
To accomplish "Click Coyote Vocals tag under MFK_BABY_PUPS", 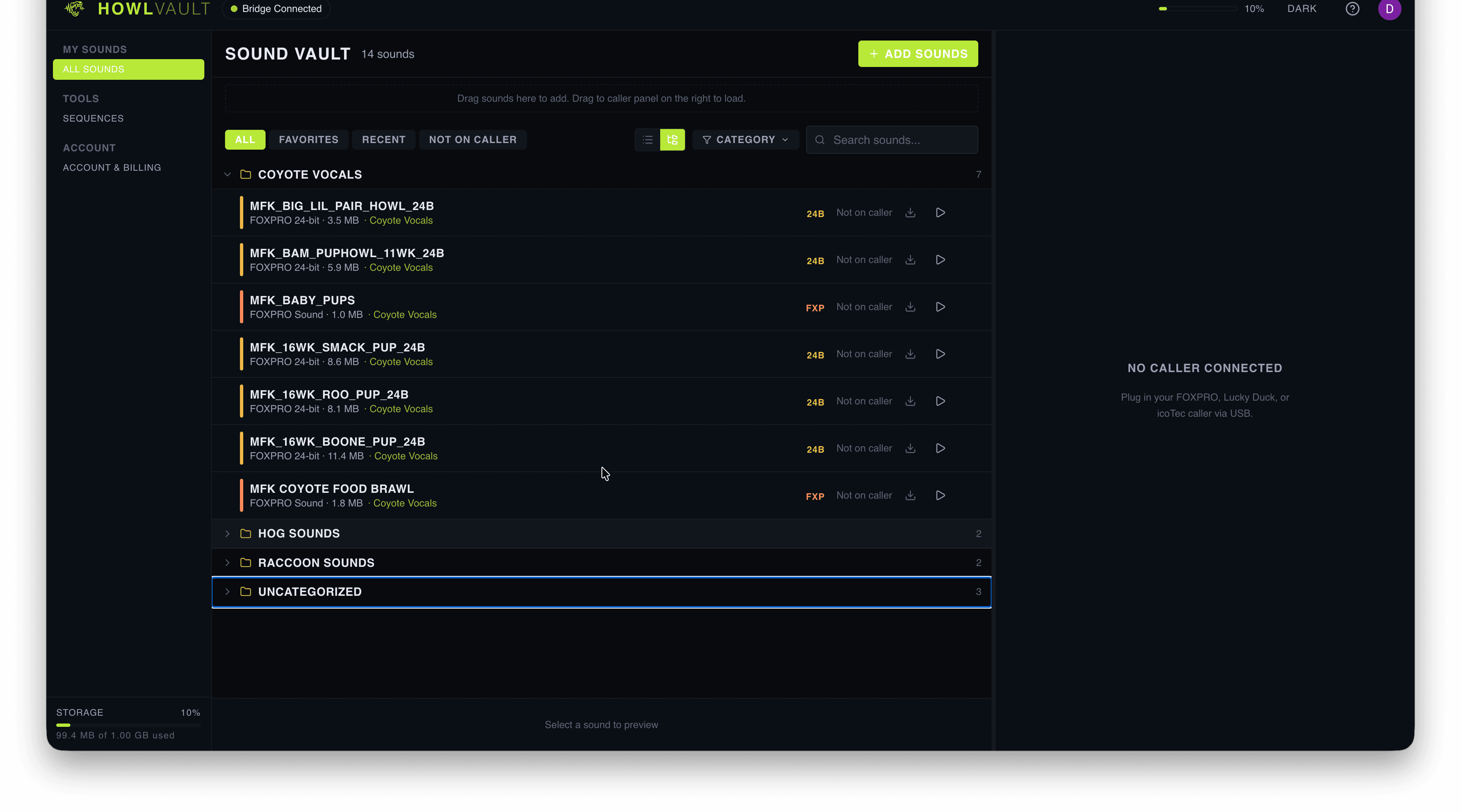I will (x=405, y=314).
